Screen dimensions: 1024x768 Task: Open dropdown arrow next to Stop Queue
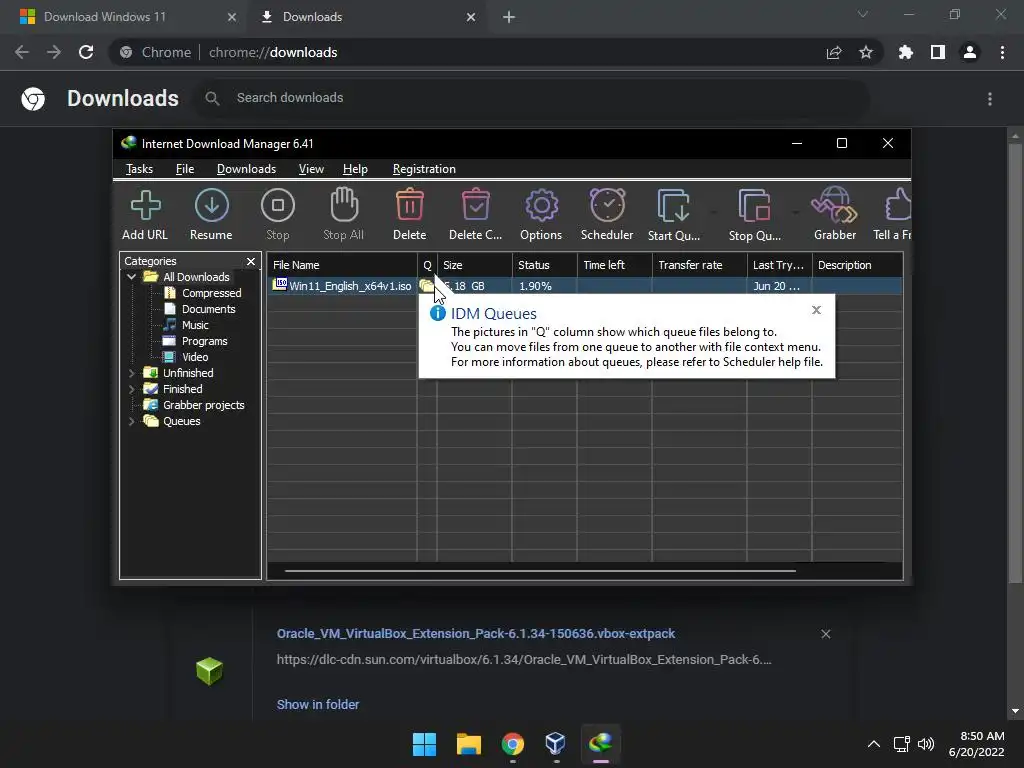(795, 212)
